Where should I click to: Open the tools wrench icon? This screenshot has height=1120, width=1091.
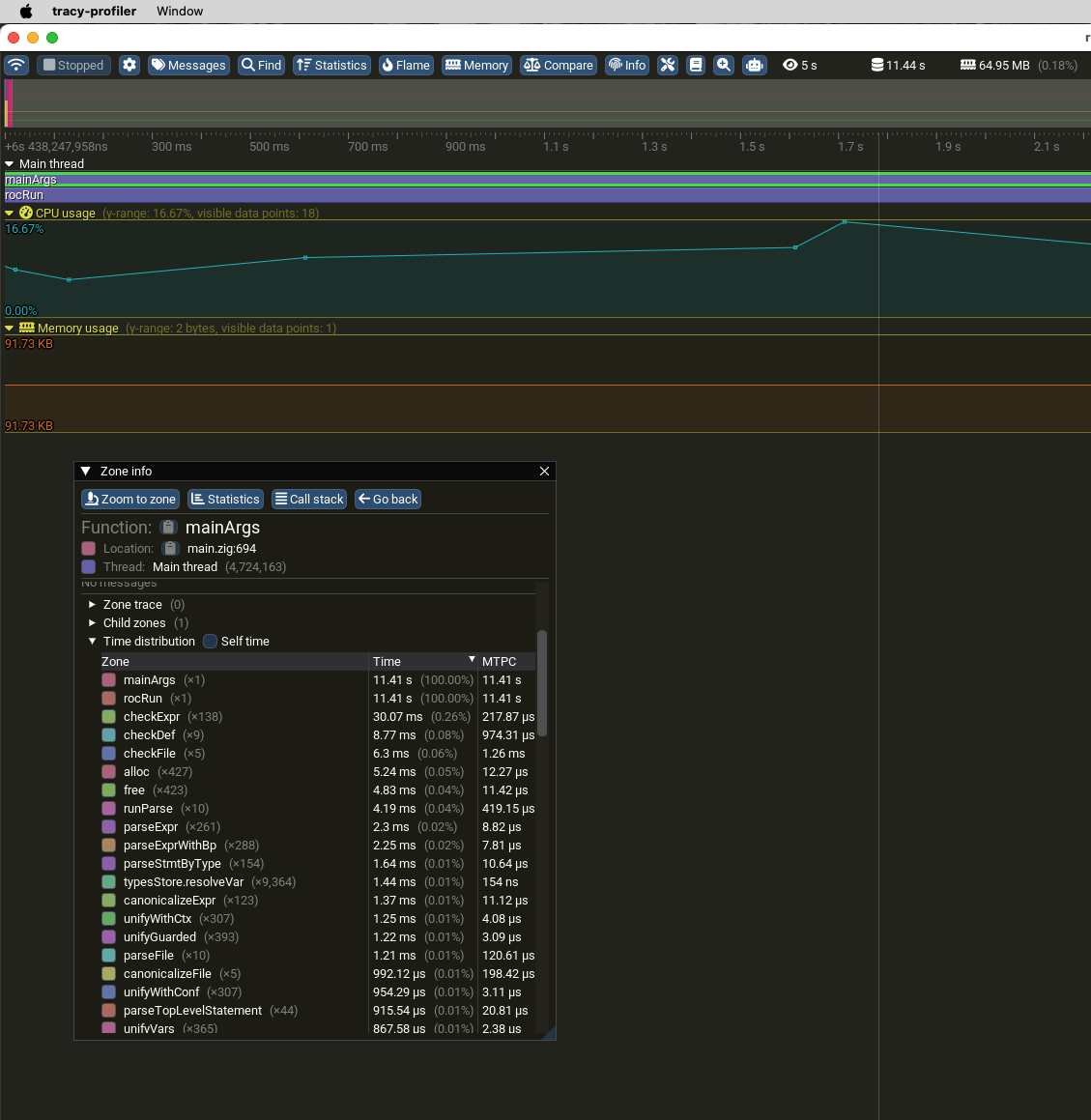pos(668,65)
